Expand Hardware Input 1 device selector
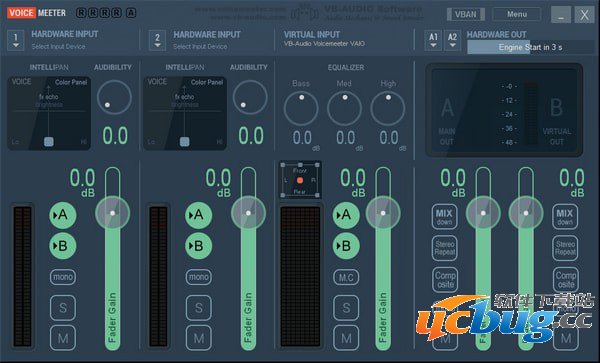The height and width of the screenshot is (363, 600). click(x=16, y=40)
